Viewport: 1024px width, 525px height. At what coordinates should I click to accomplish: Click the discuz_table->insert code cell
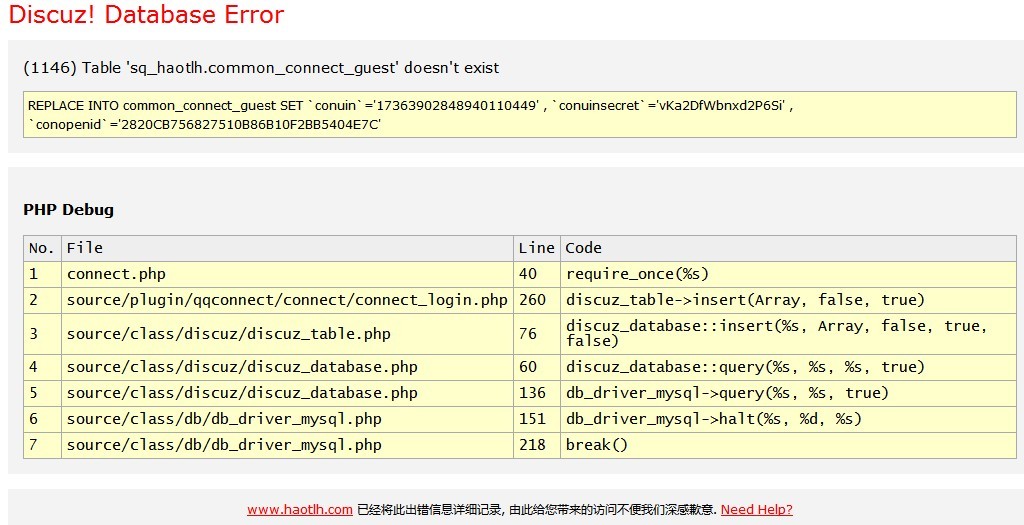point(745,300)
